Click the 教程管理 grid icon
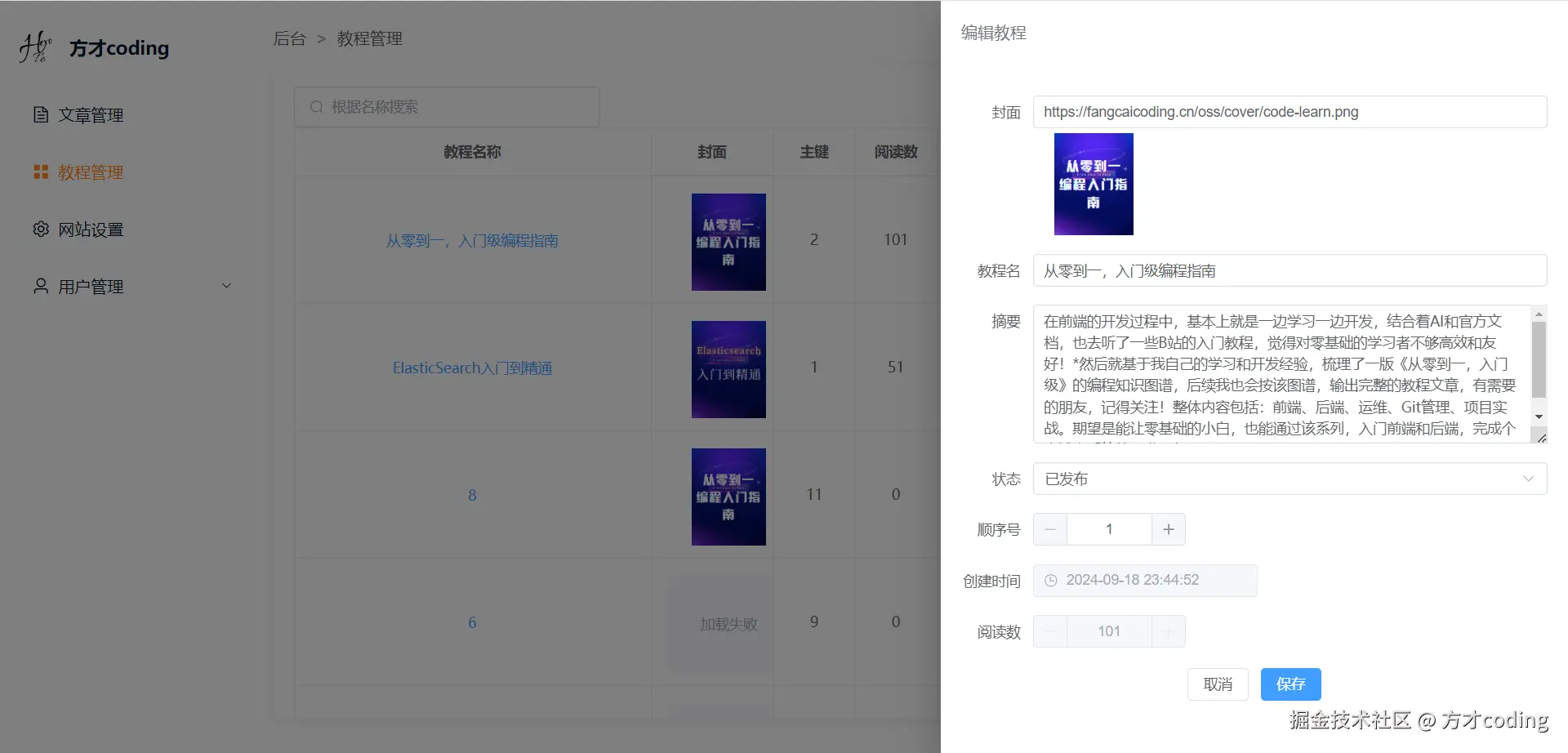The width and height of the screenshot is (1568, 753). 41,172
